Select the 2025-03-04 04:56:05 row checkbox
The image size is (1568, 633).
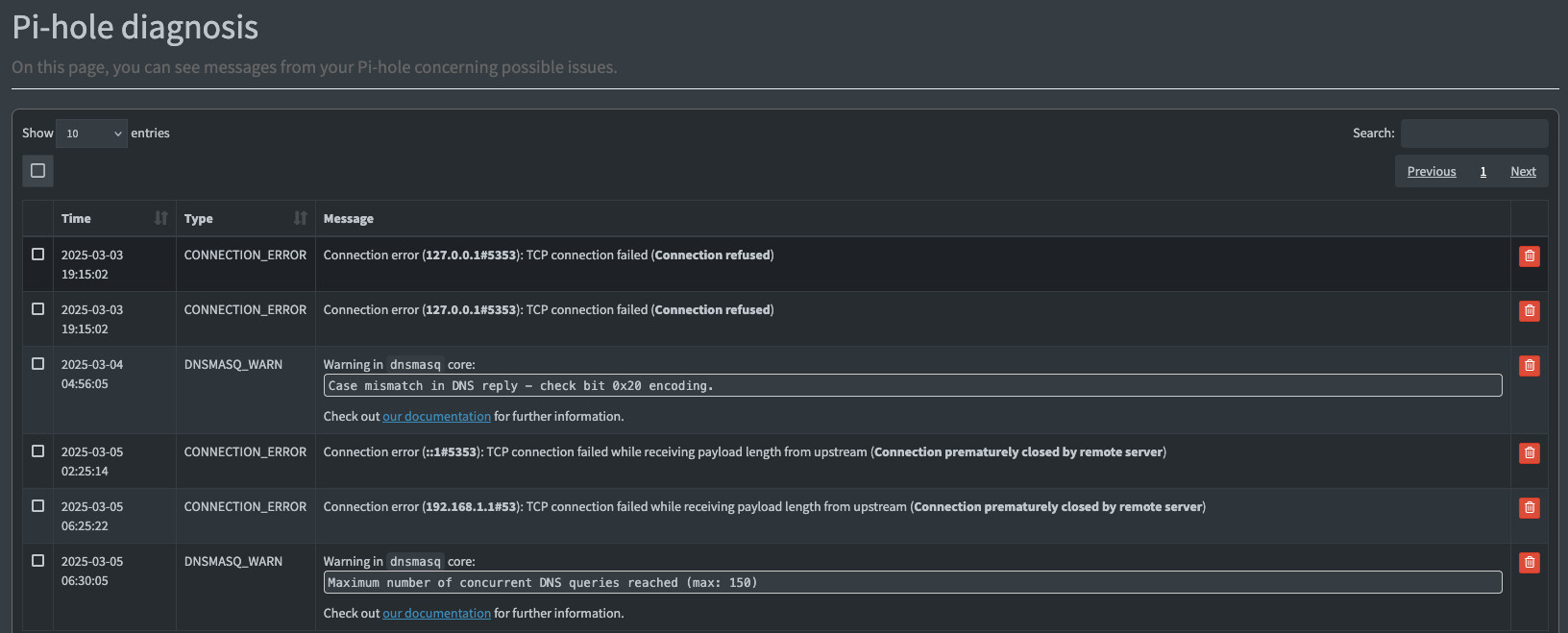37,364
